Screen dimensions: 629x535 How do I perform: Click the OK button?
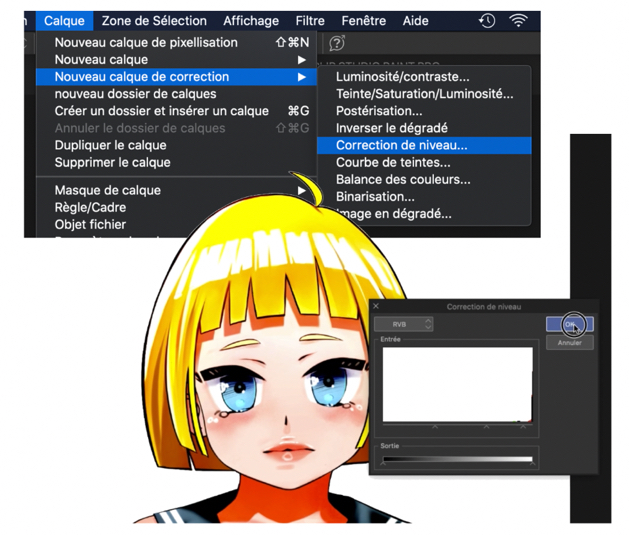(x=569, y=324)
